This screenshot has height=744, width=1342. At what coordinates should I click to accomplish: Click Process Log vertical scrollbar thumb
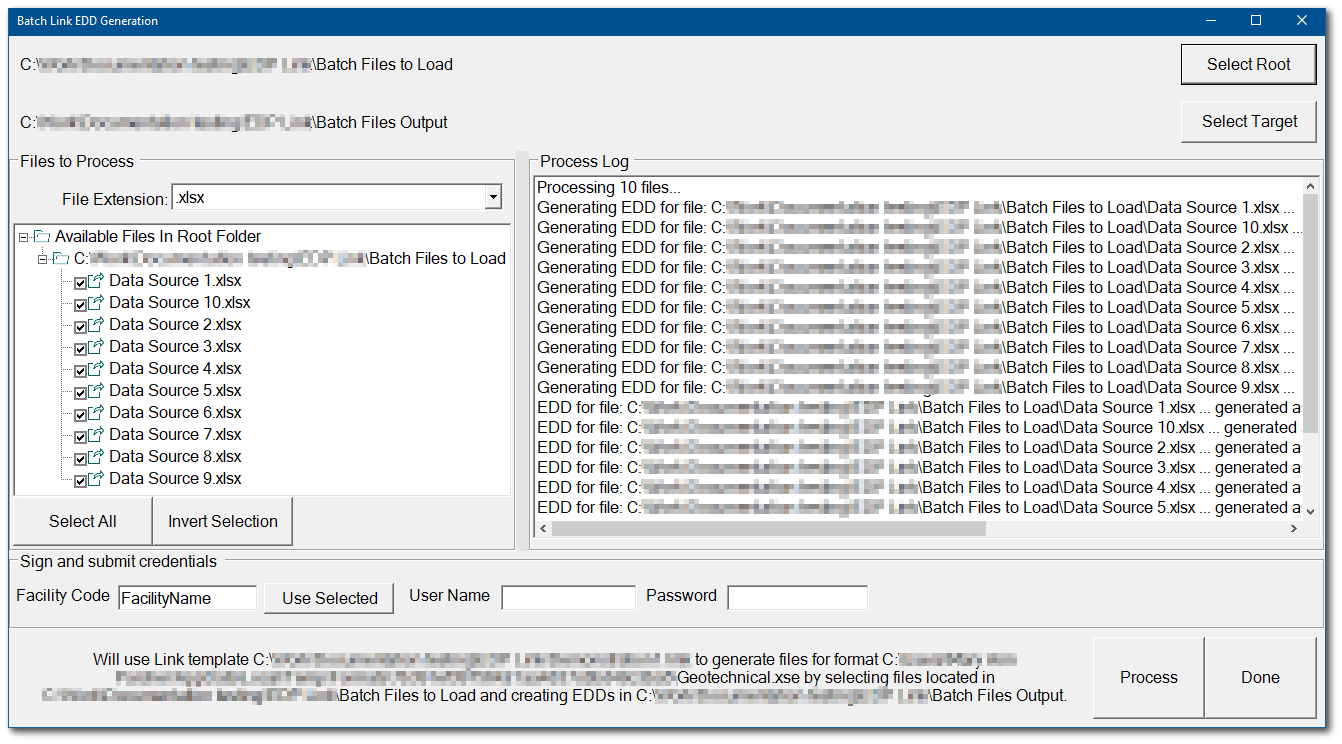[1310, 315]
